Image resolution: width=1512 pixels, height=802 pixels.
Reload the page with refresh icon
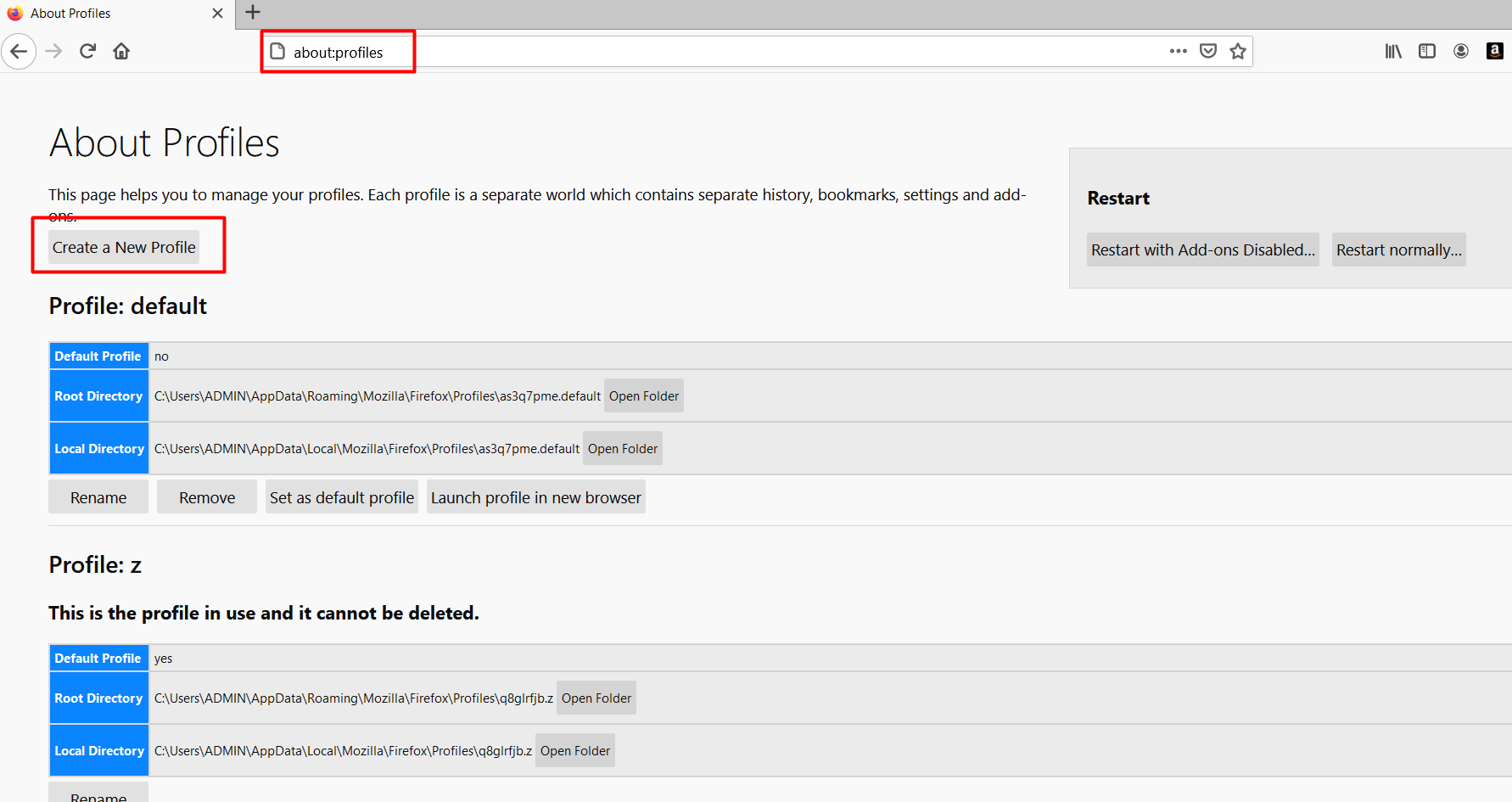[87, 52]
